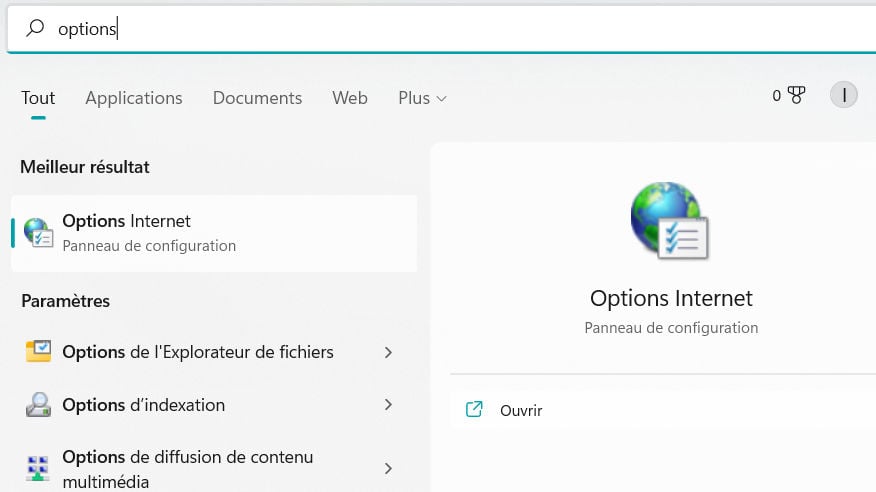The image size is (876, 492).
Task: Switch to the Applications tab
Action: [x=134, y=98]
